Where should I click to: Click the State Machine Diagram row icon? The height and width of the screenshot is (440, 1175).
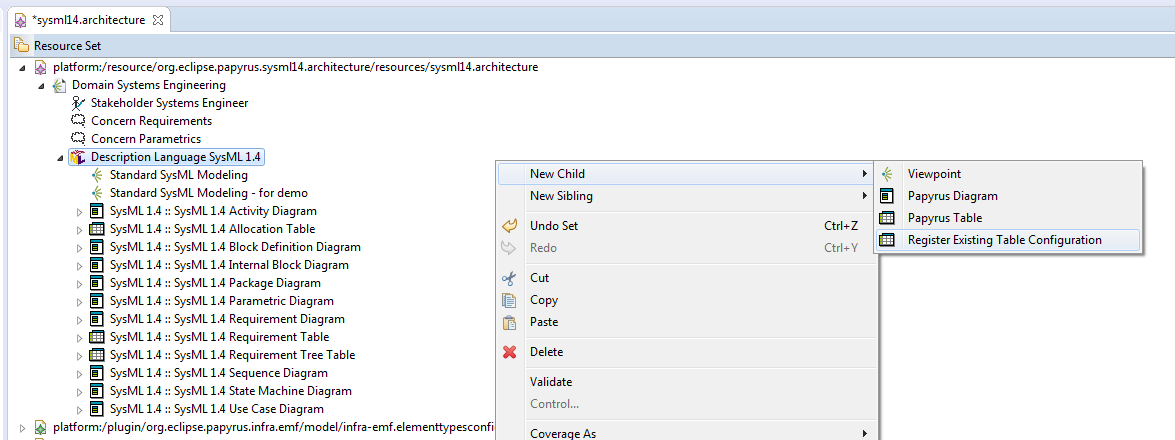coord(97,391)
